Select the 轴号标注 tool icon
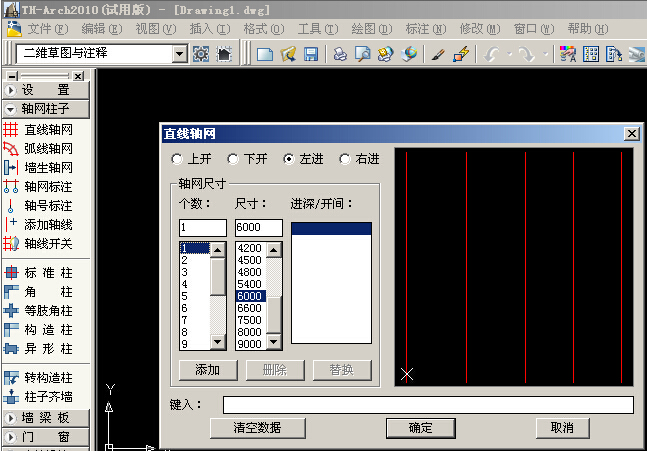The image size is (647, 451). [11, 205]
